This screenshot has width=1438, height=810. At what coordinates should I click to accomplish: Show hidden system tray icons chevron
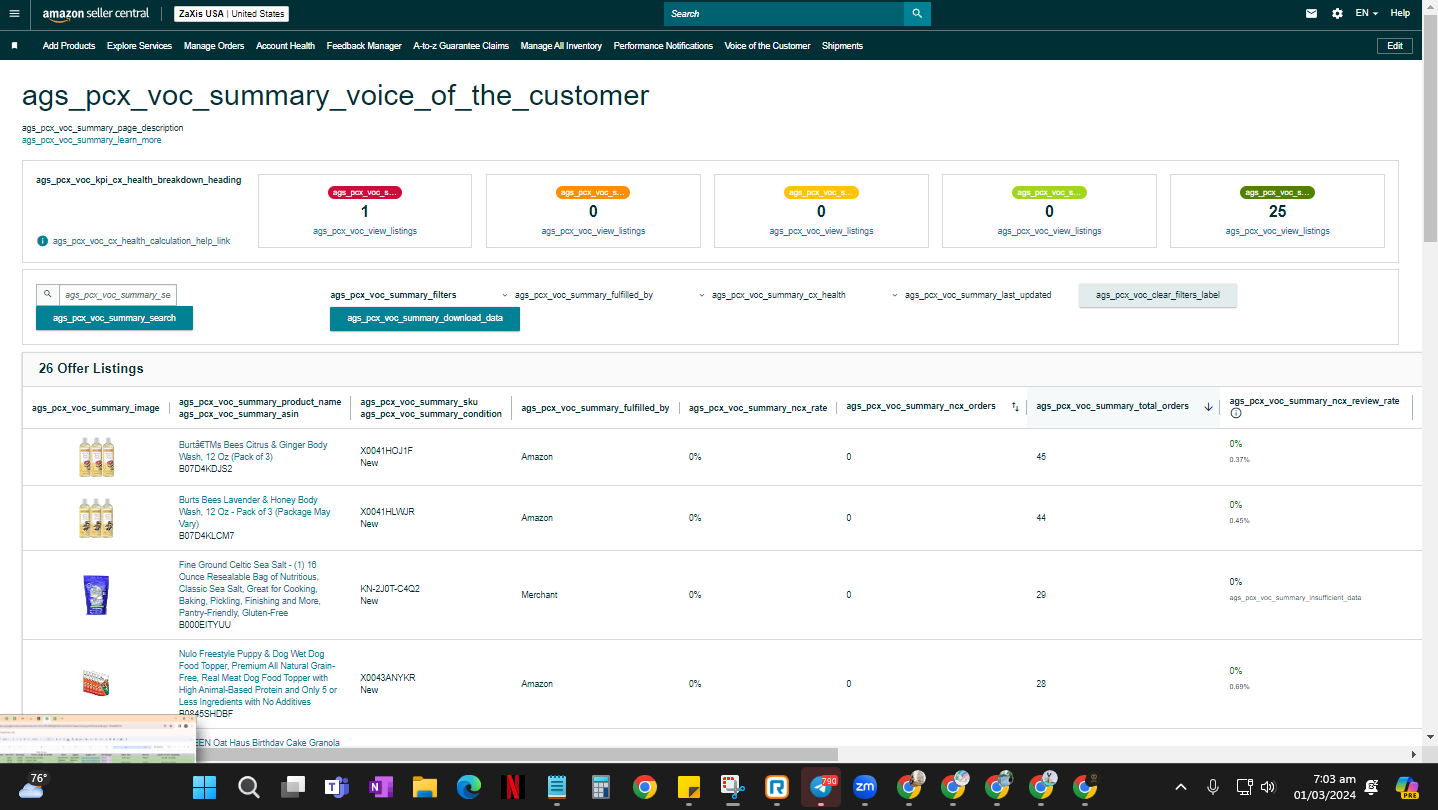[1181, 787]
